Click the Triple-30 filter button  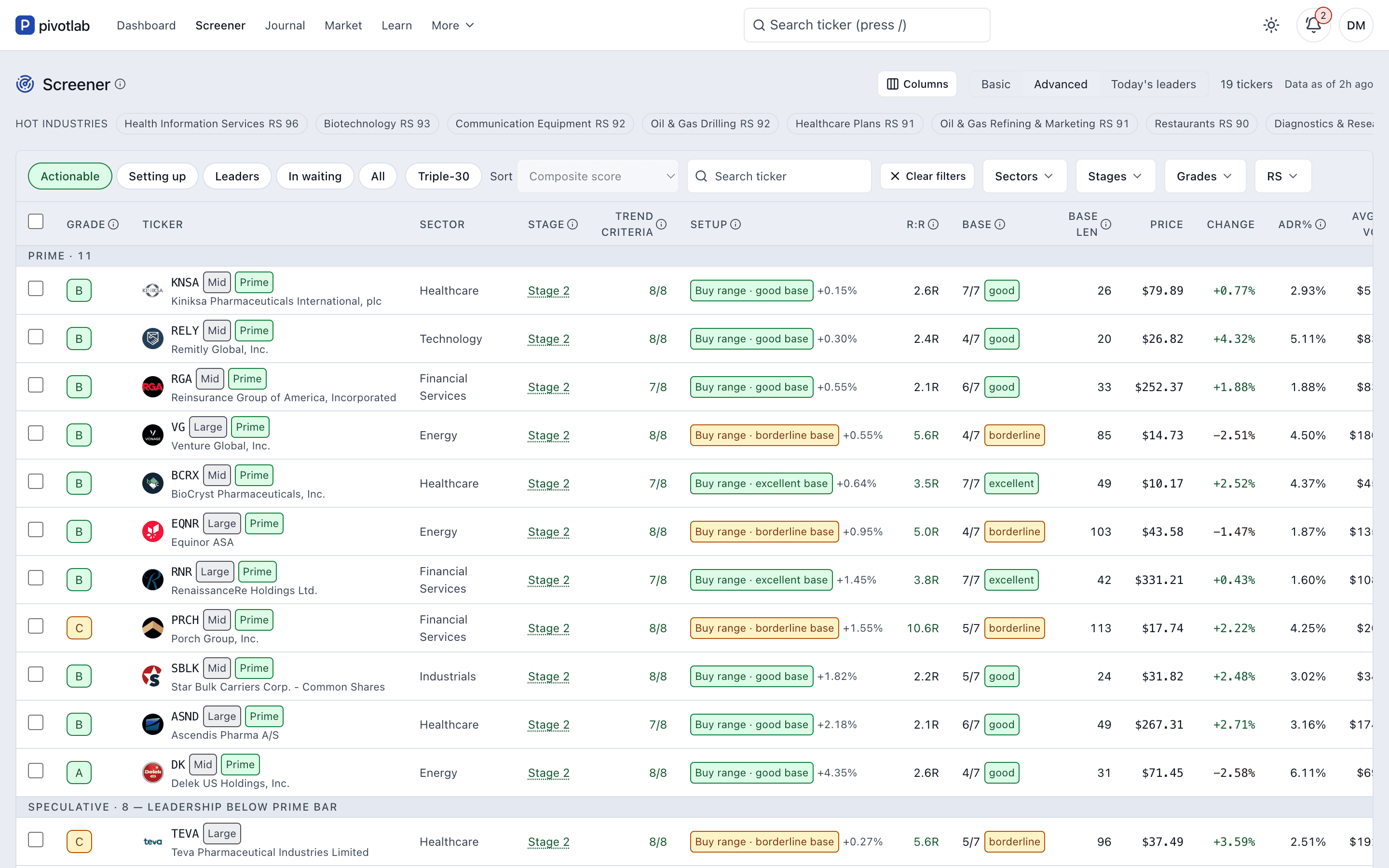point(443,176)
